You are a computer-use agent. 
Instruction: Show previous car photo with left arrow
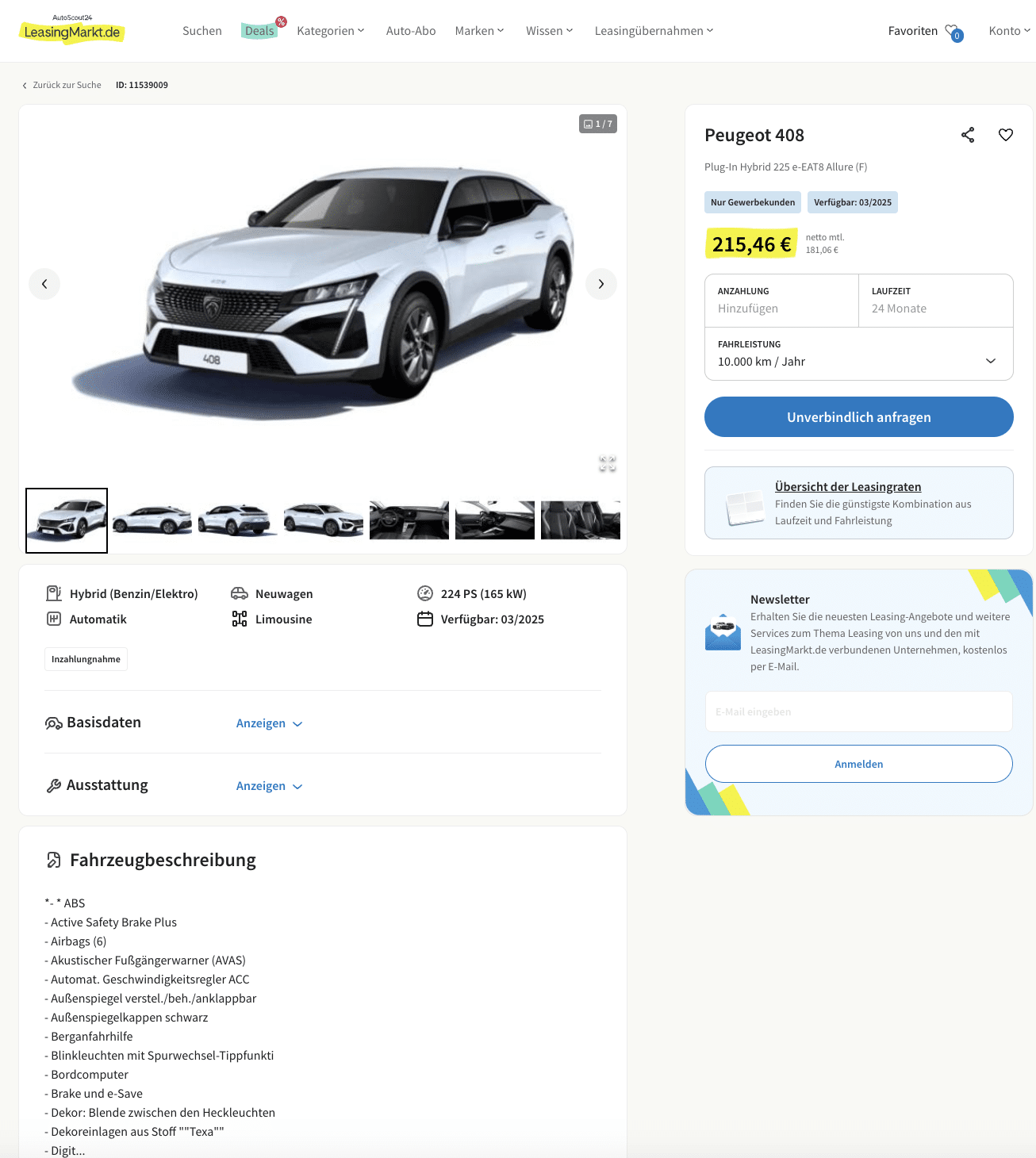[x=44, y=284]
